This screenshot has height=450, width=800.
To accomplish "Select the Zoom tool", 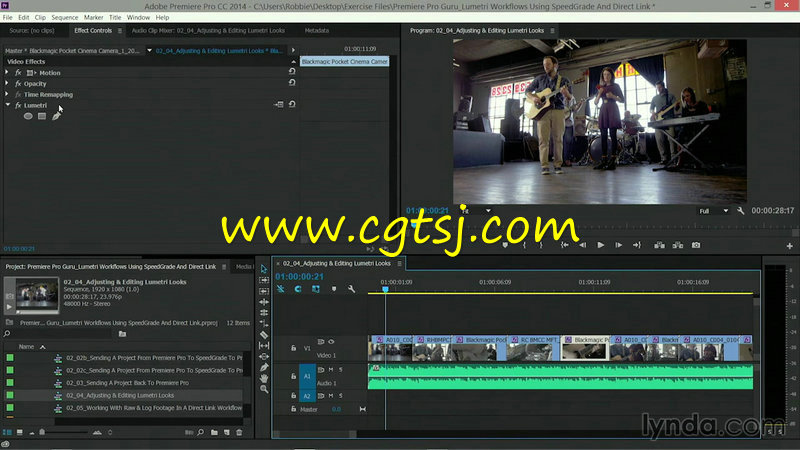I will (x=264, y=389).
